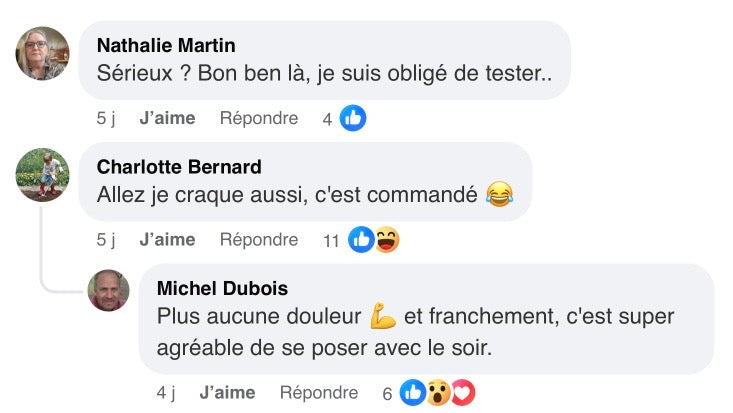
Task: Click Répondre under Charlotte Bernard's comment
Action: 259,239
